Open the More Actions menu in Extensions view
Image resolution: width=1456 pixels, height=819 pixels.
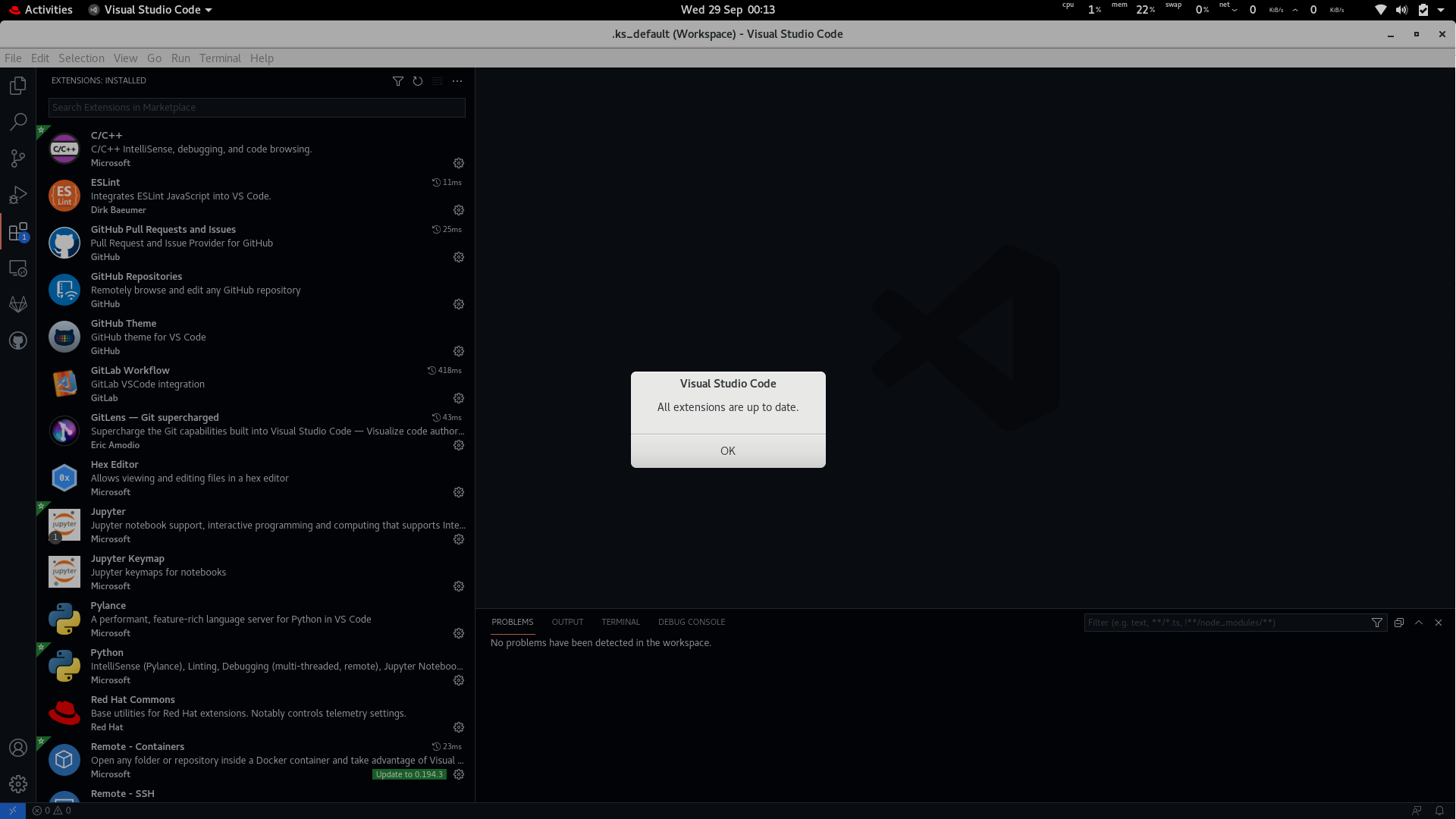pyautogui.click(x=457, y=81)
